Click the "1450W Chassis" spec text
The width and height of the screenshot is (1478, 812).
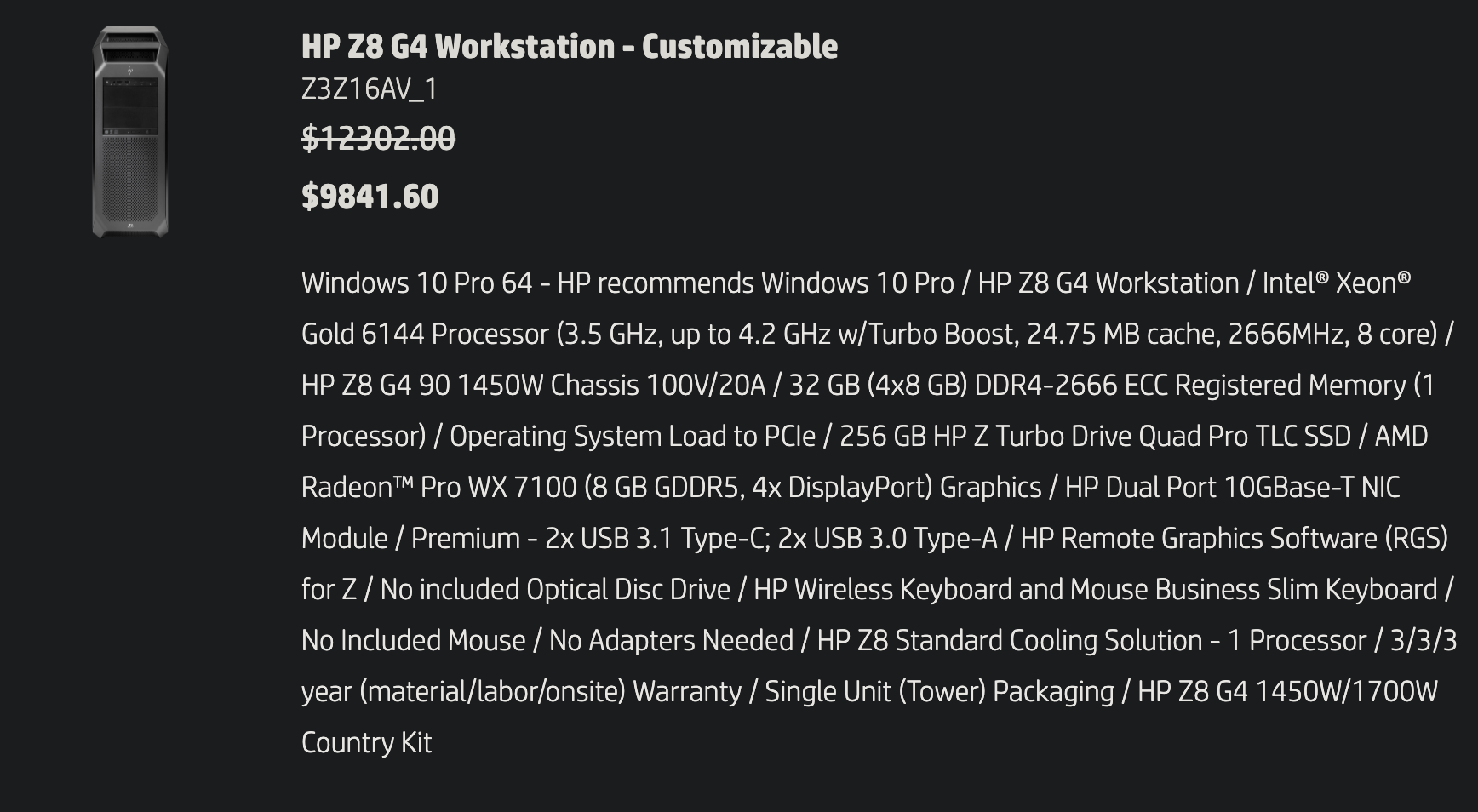coord(547,385)
